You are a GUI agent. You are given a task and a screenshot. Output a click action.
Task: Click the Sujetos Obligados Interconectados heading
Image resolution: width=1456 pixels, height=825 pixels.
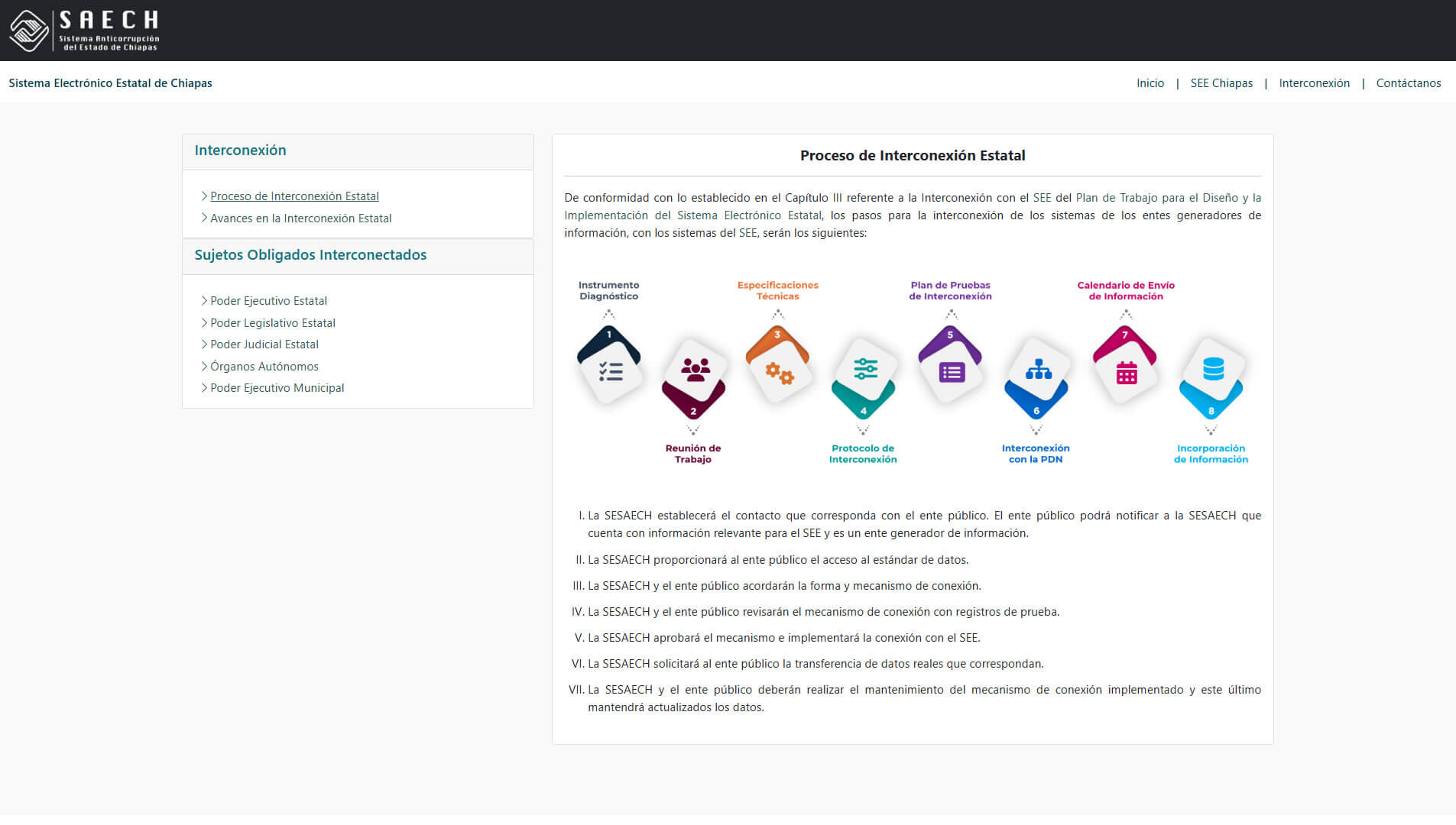[310, 255]
